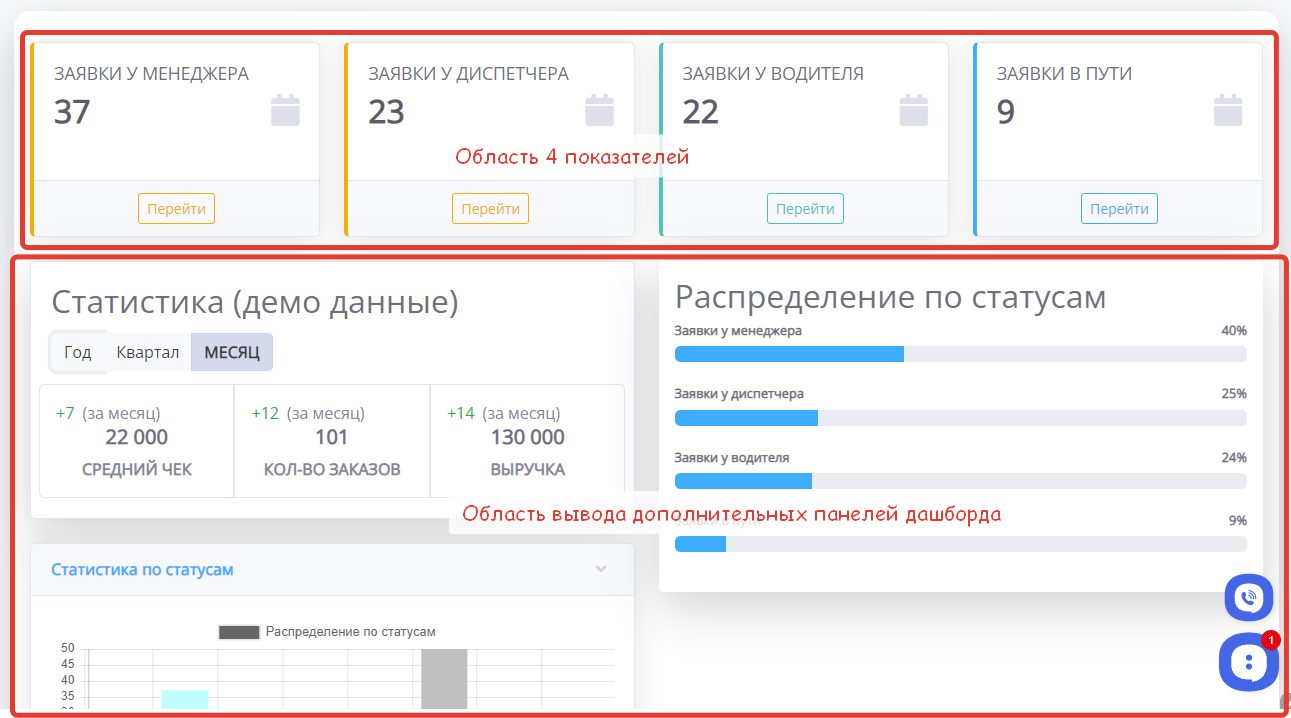Click the 40% percentage label
The height and width of the screenshot is (718, 1291).
point(1234,331)
